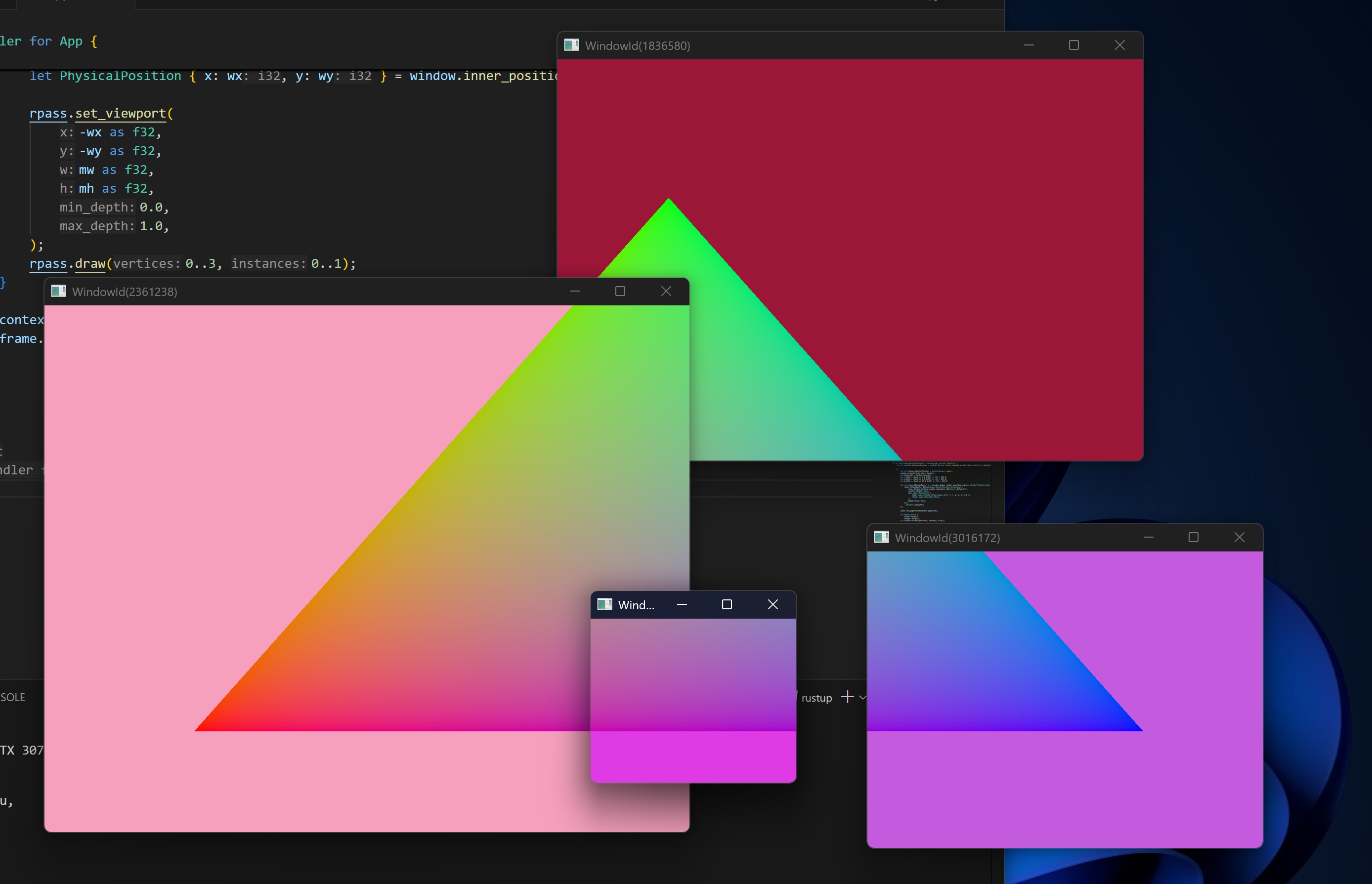Click the 'instances:' inlay hint in draw call
The width and height of the screenshot is (1372, 884).
click(x=269, y=263)
